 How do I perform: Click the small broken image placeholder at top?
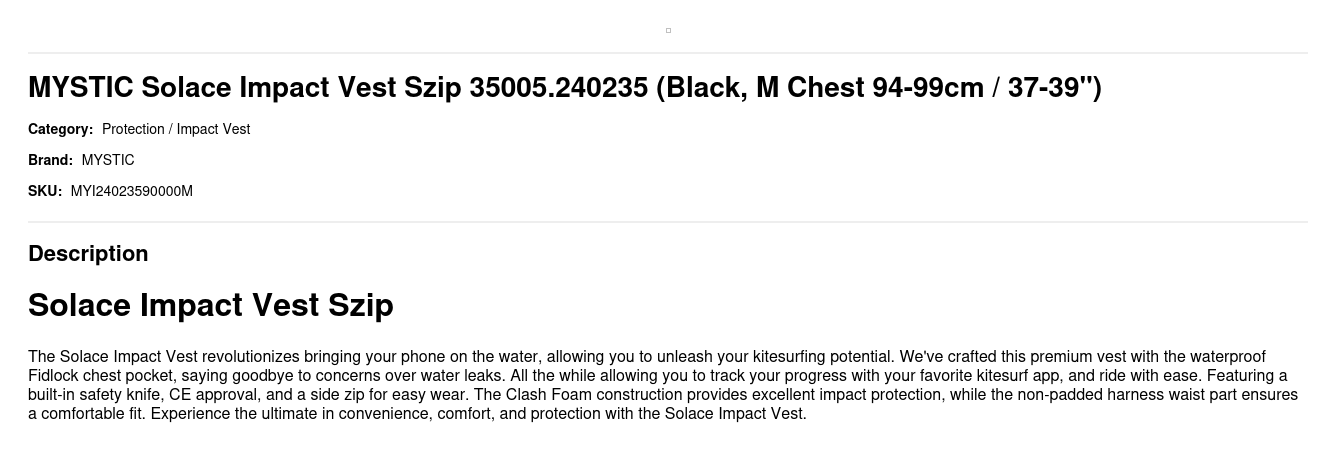pyautogui.click(x=668, y=30)
